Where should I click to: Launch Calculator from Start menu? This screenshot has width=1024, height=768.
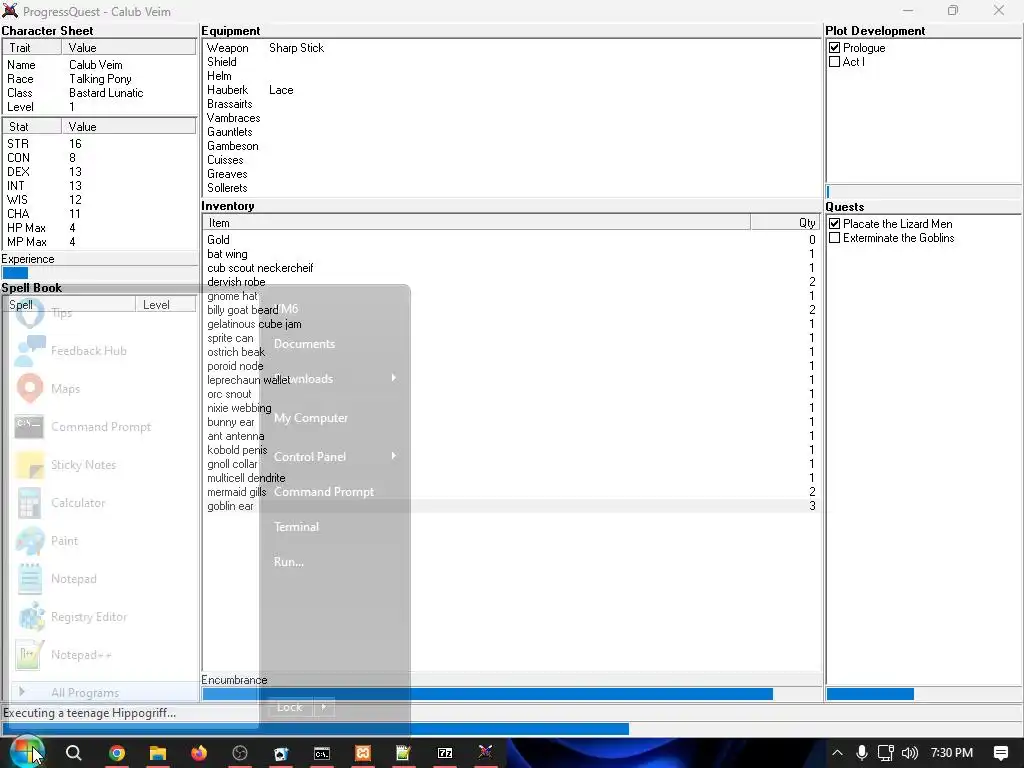click(x=78, y=503)
